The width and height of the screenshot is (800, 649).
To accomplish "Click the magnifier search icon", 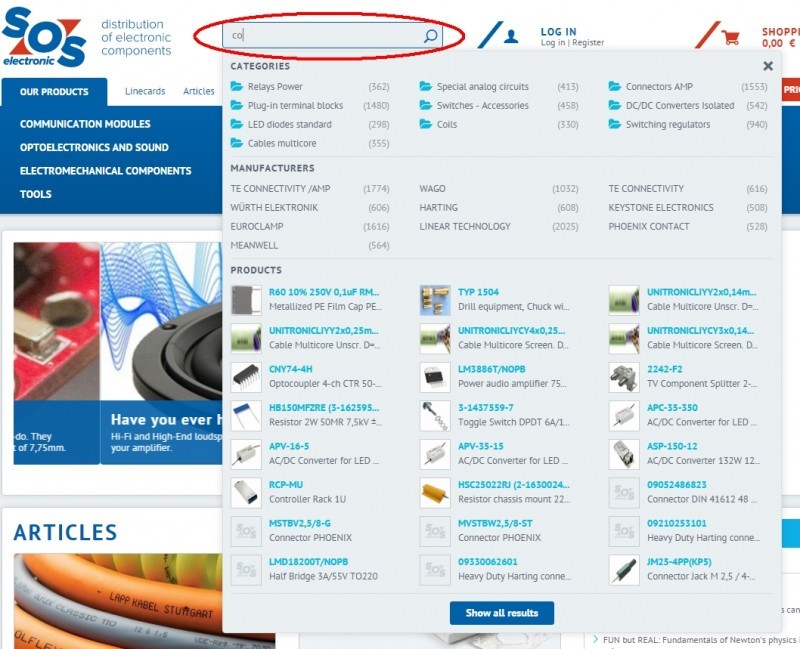I will click(x=431, y=35).
